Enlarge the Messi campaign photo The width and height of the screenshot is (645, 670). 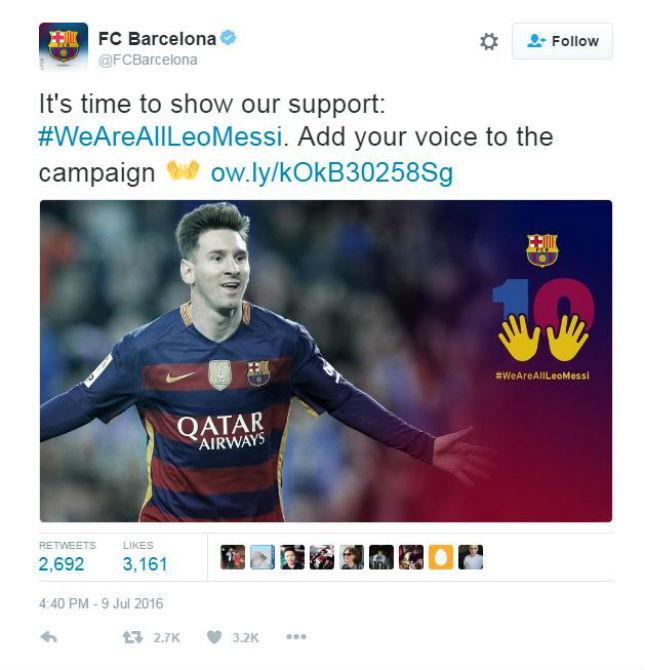pyautogui.click(x=326, y=361)
